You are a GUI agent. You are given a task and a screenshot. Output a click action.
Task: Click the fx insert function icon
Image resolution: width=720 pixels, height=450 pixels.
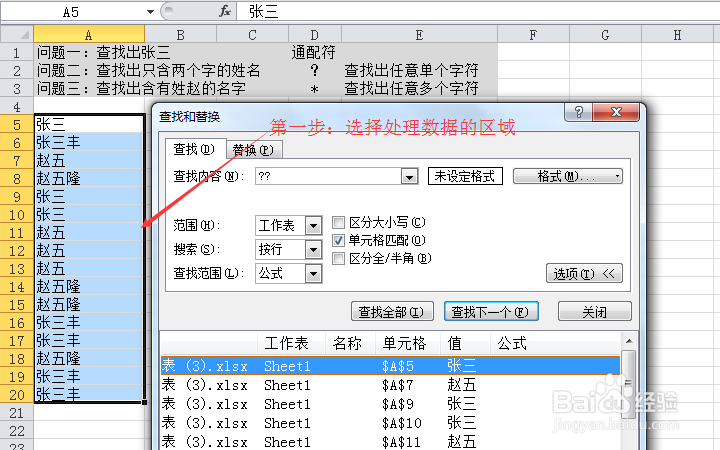point(225,11)
